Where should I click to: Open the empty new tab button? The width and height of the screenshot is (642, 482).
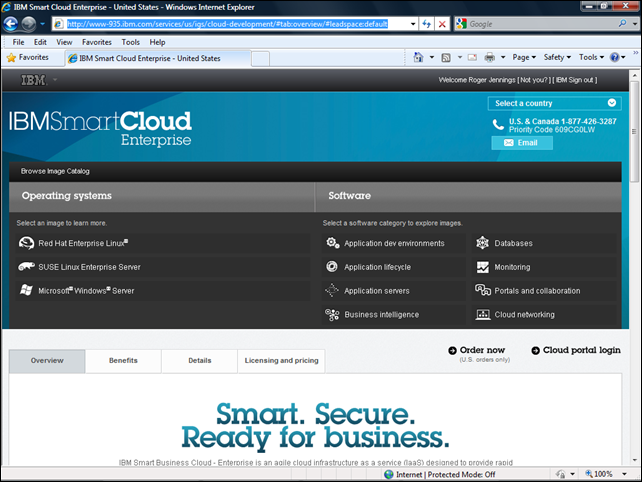[x=260, y=59]
